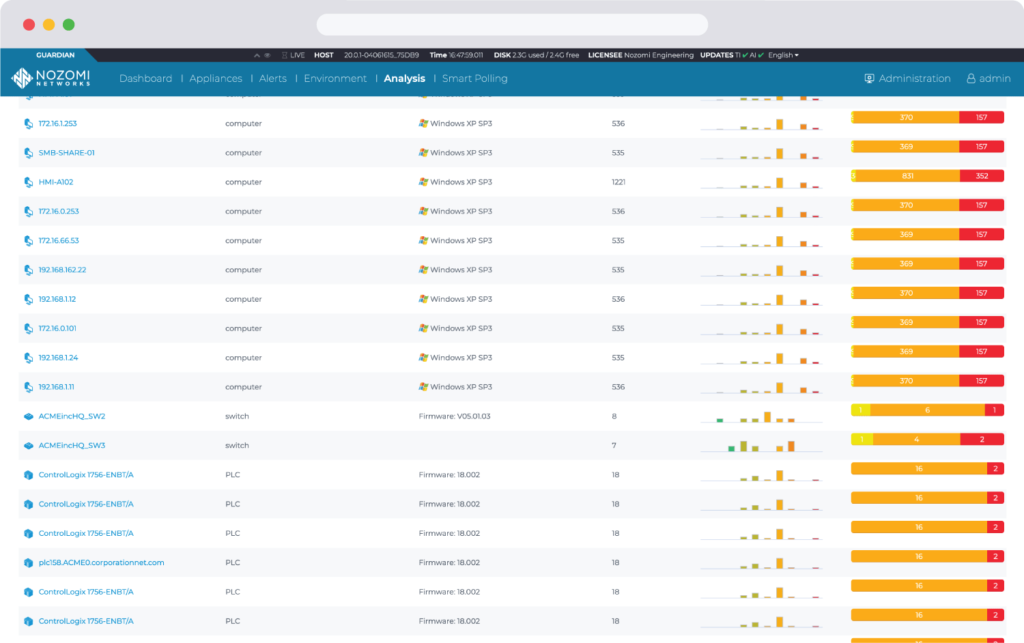Go to the Alerts section
Image resolution: width=1024 pixels, height=643 pixels.
pos(273,79)
